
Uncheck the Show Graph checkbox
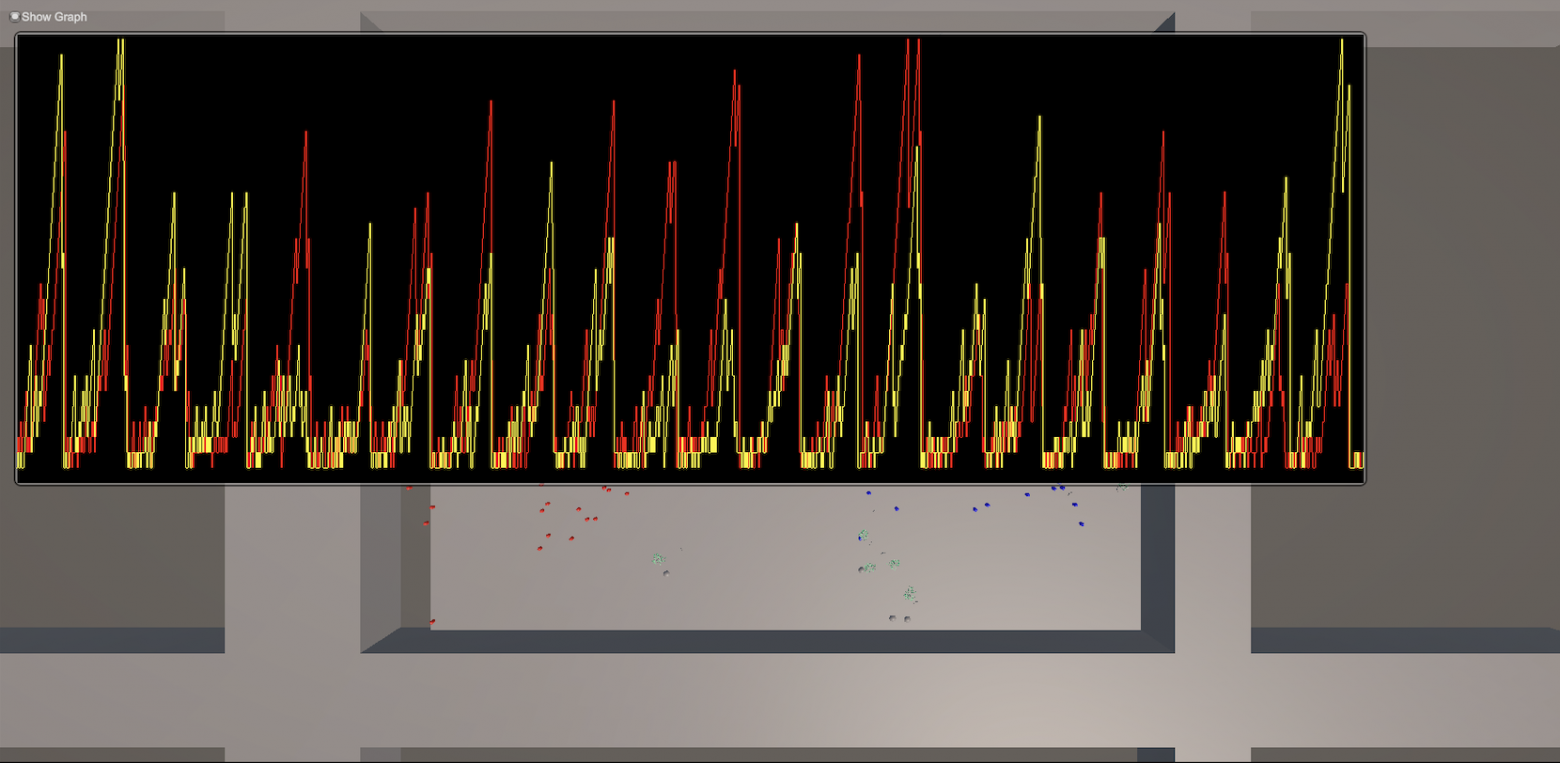pyautogui.click(x=14, y=16)
